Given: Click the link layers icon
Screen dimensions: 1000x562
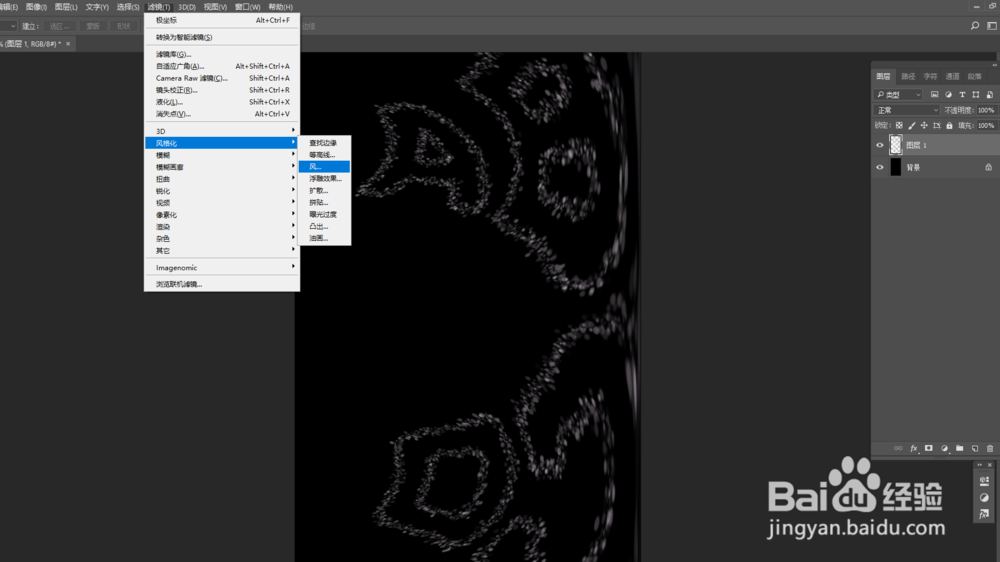Looking at the screenshot, I should [x=898, y=448].
